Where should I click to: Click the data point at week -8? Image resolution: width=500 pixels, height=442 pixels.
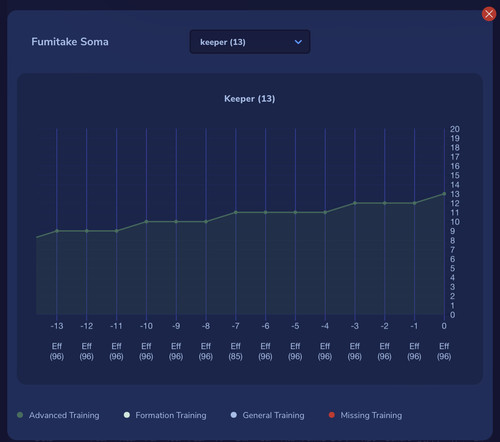coord(206,222)
